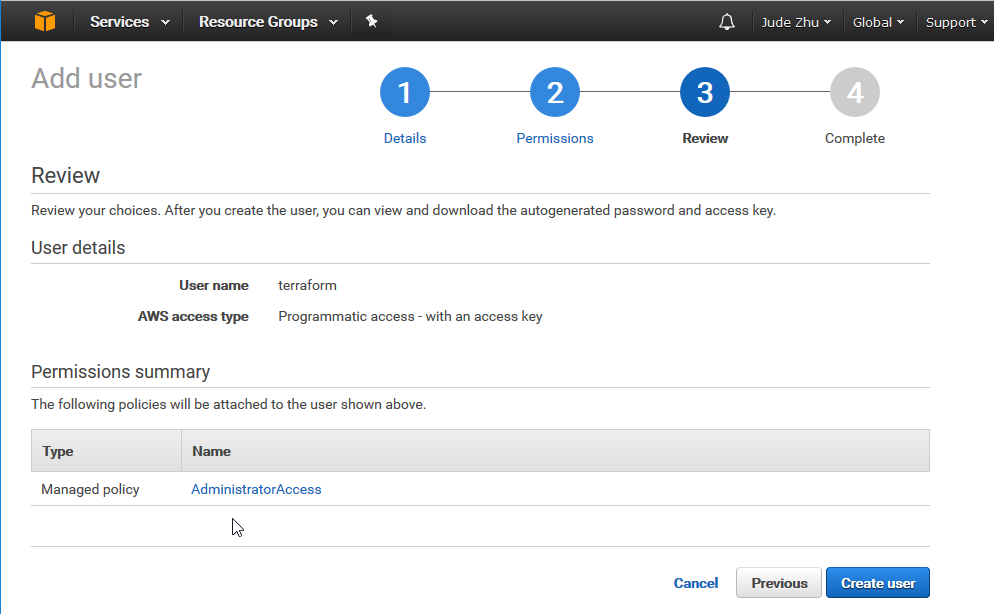Click the Create user button
994x614 pixels.
[x=877, y=583]
